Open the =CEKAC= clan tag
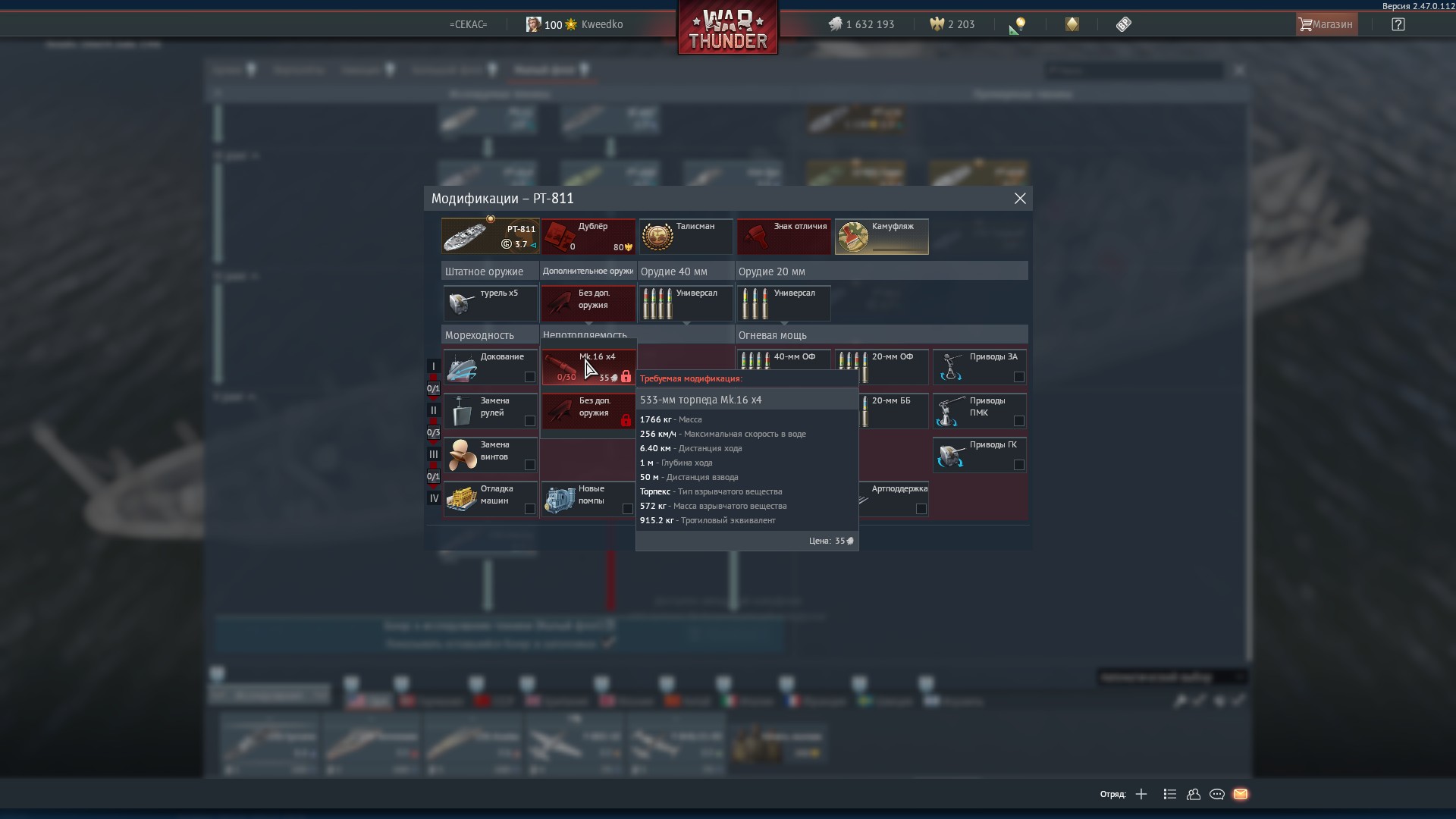Image resolution: width=1456 pixels, height=819 pixels. coord(468,24)
